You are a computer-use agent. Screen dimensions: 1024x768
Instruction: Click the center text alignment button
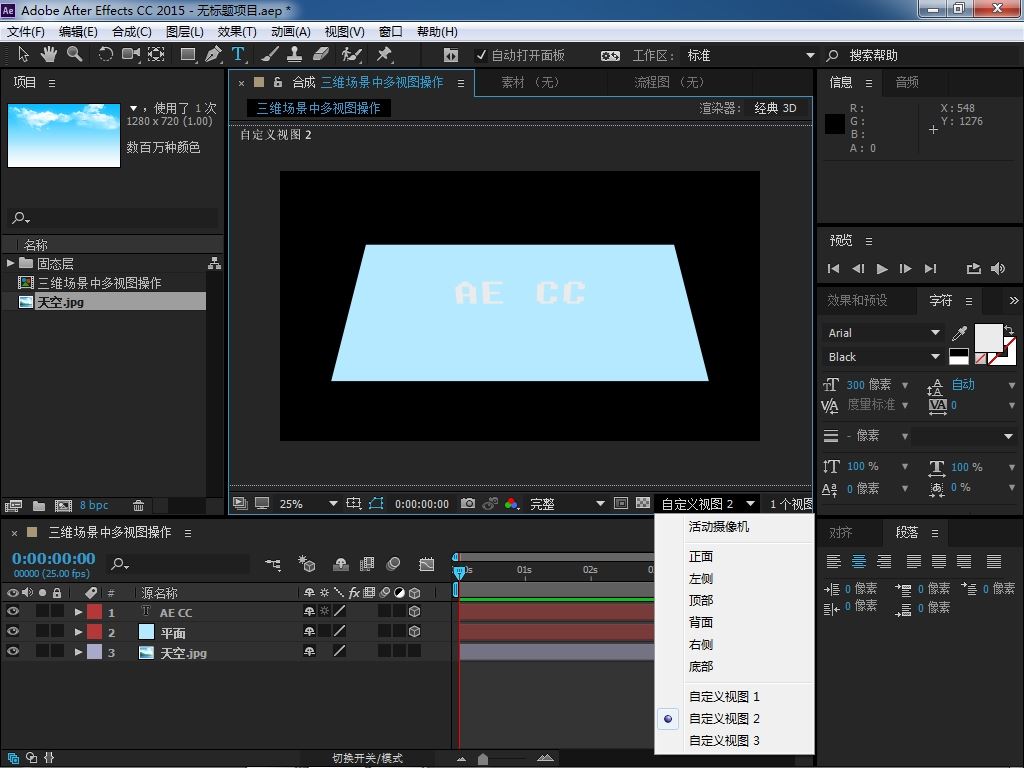pos(859,561)
